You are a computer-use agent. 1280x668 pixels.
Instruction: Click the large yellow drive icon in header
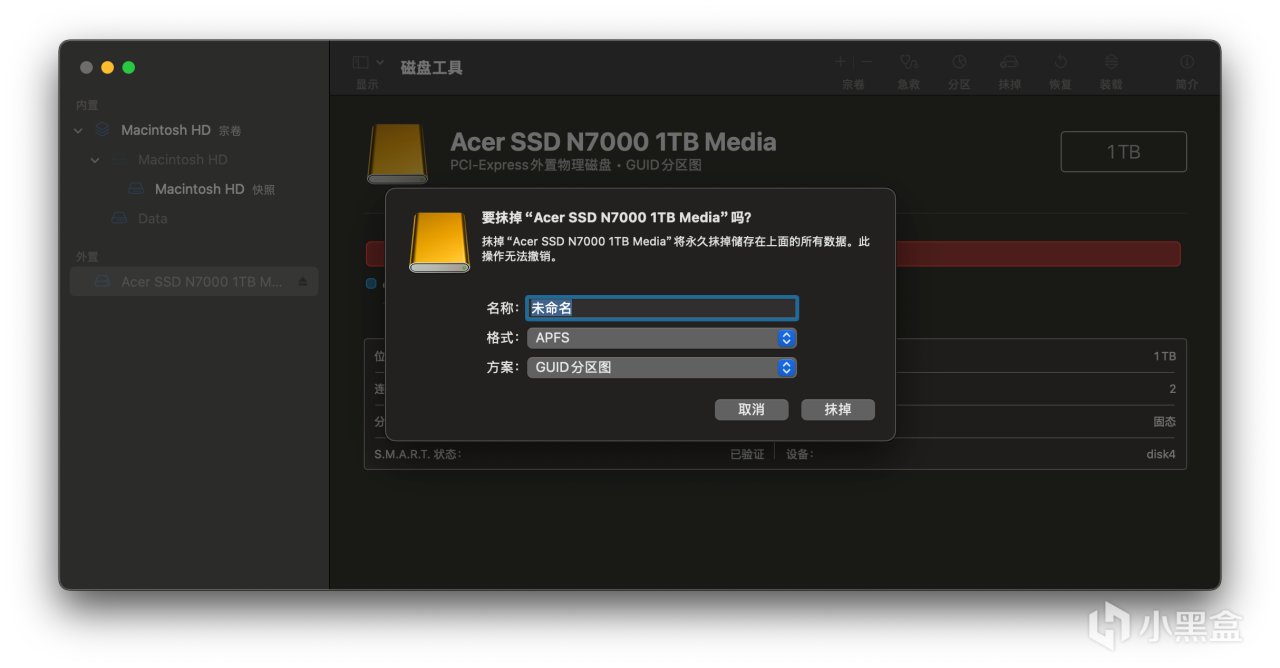tap(398, 153)
